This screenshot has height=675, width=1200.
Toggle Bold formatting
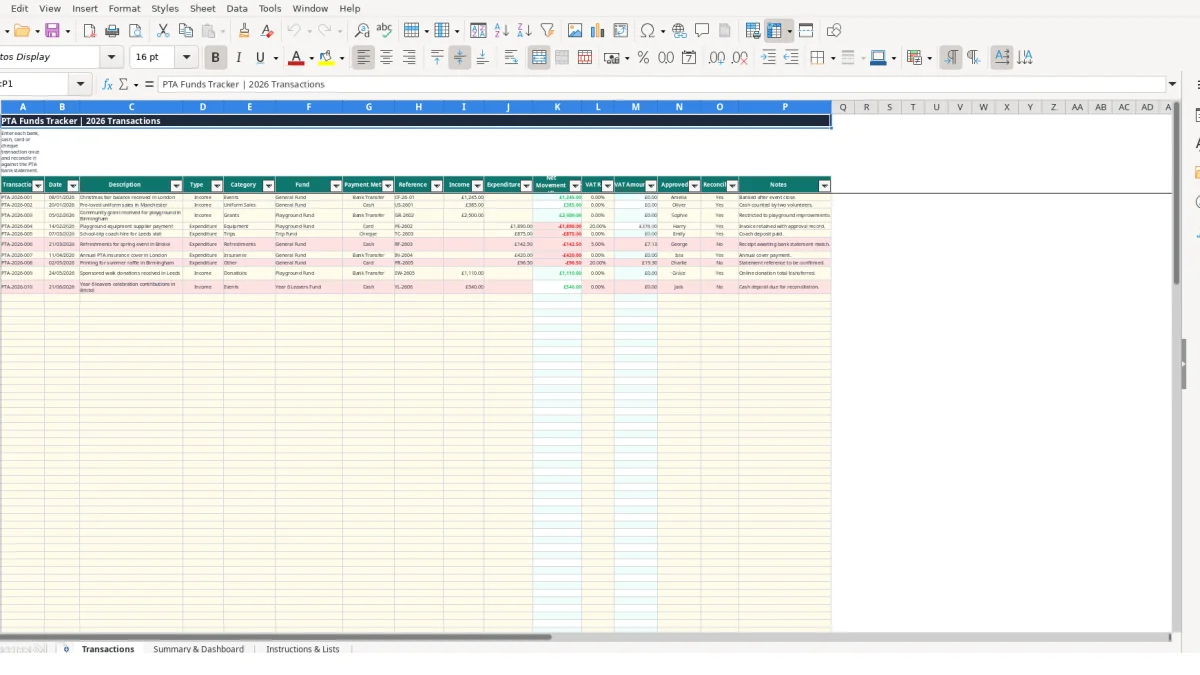(x=215, y=58)
